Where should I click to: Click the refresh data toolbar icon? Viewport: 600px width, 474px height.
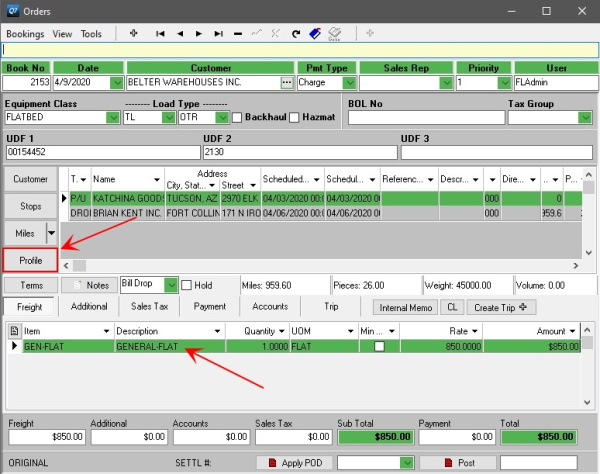[x=296, y=34]
